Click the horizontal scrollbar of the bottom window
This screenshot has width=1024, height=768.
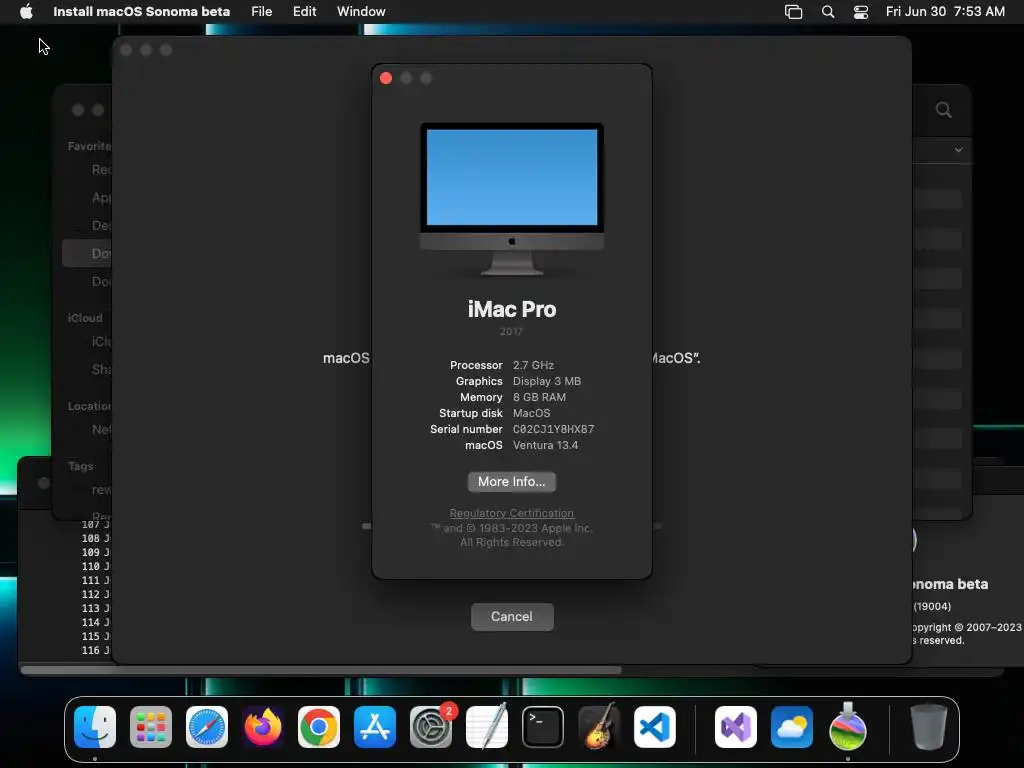pyautogui.click(x=321, y=670)
